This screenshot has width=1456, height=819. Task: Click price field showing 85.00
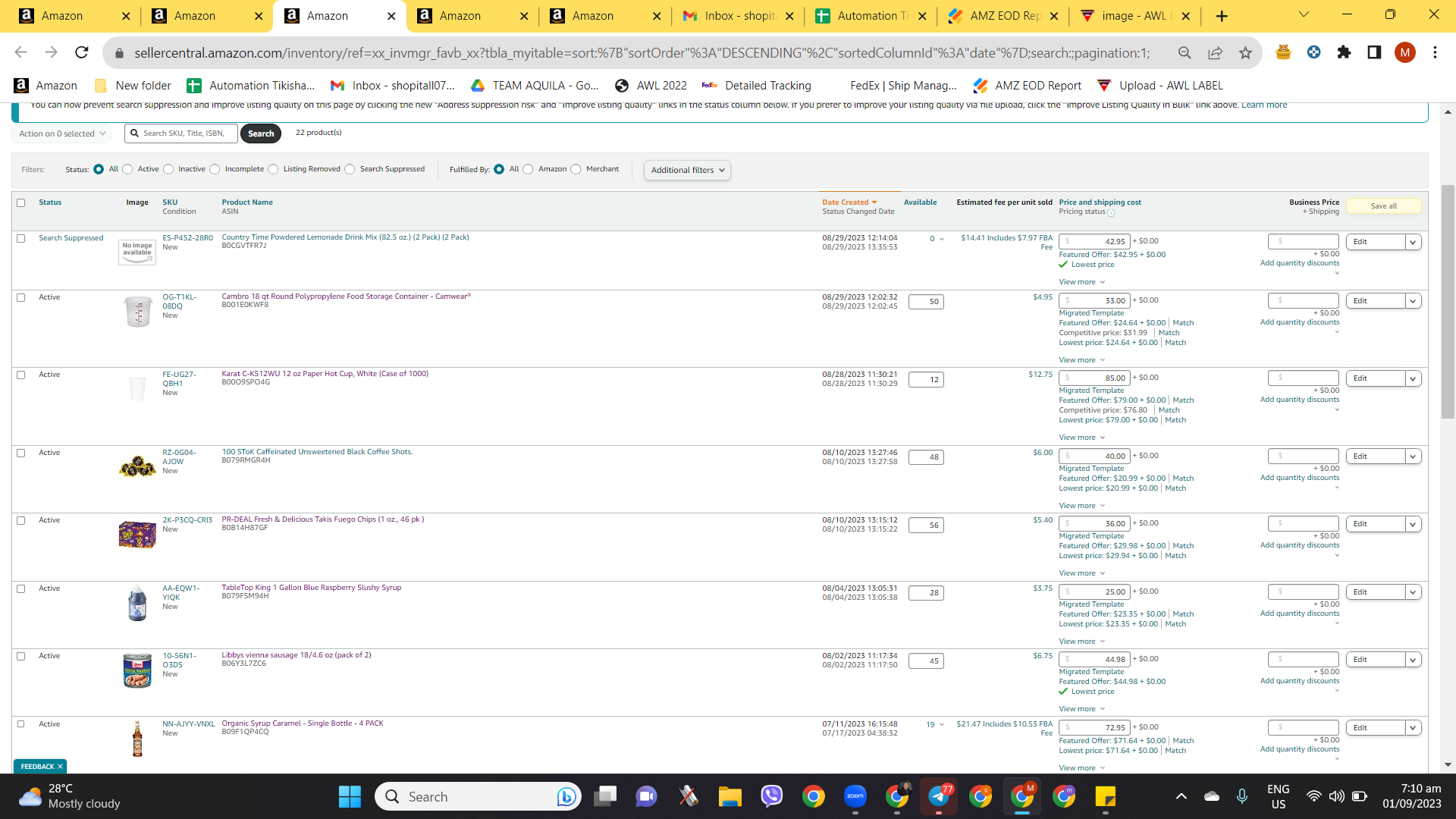[x=1094, y=378]
